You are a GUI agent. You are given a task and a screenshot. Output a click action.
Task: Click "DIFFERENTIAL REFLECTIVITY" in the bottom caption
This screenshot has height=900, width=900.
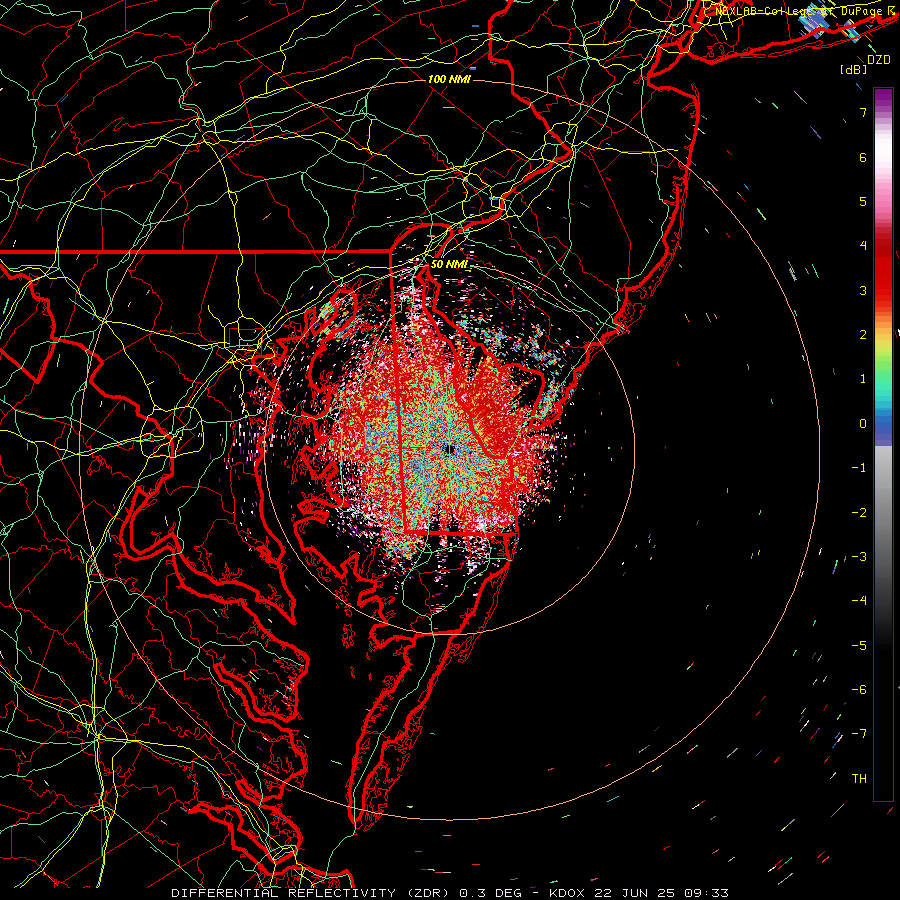[x=284, y=893]
